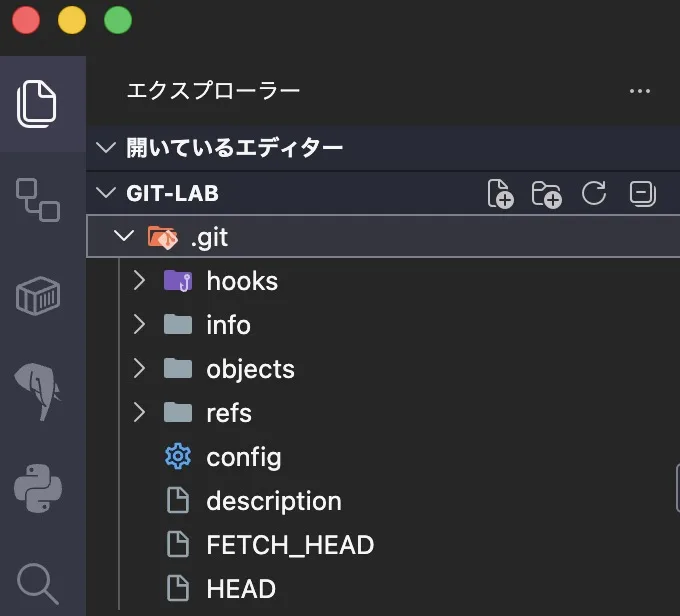Open the Python view in activity bar
Screen dimensions: 680x616
[38, 488]
